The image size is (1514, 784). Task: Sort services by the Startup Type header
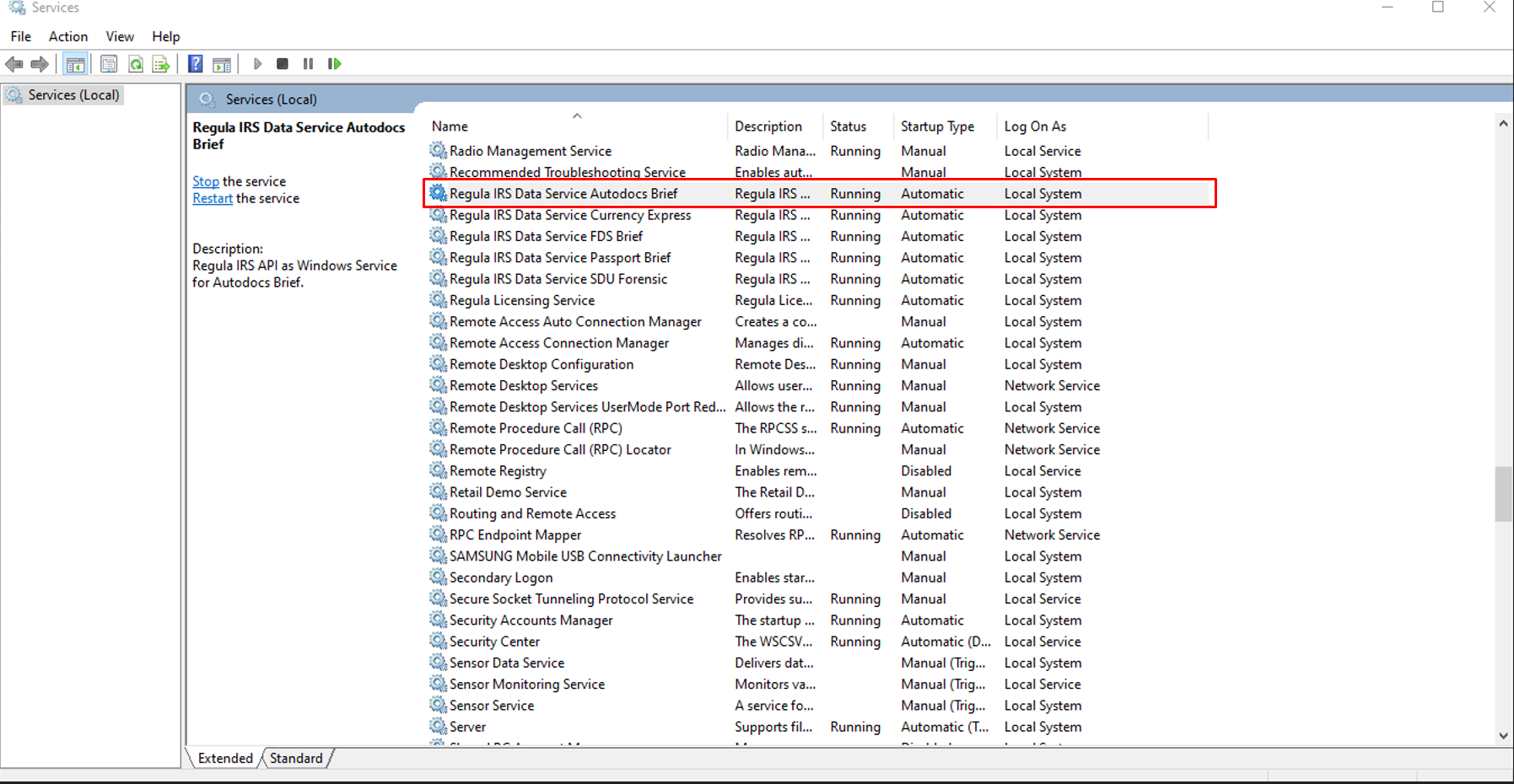937,126
